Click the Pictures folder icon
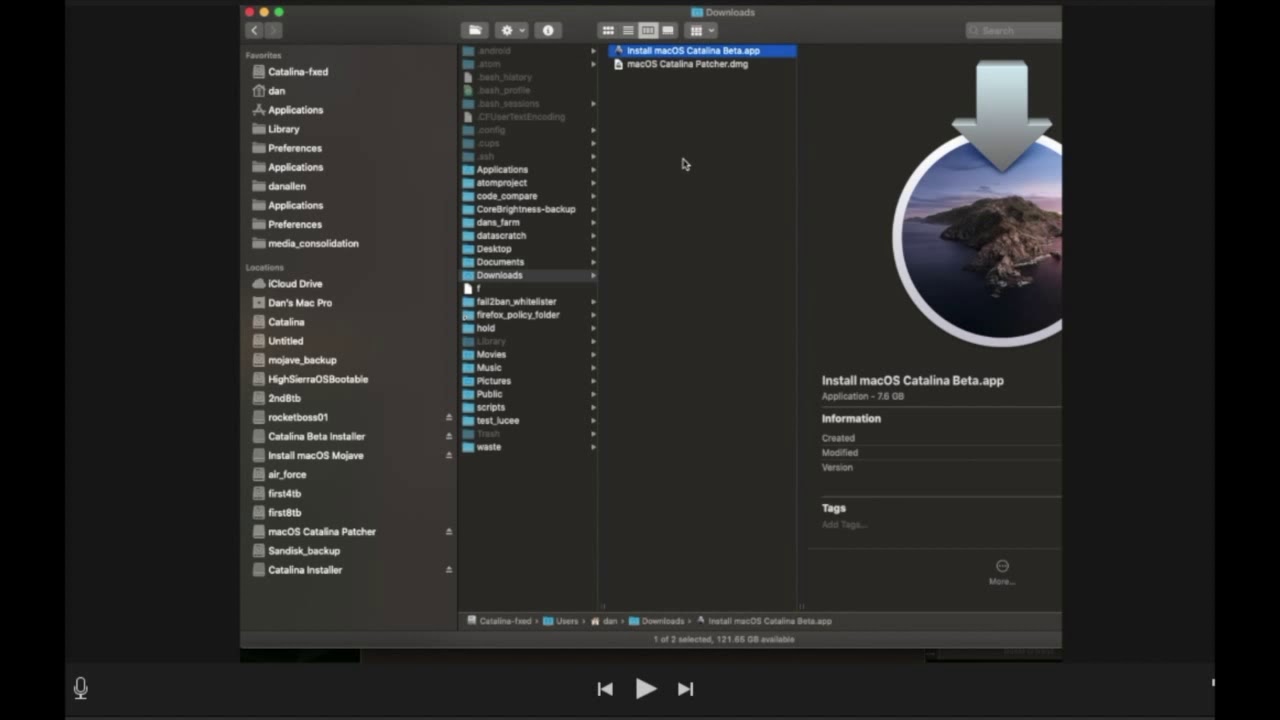 point(468,381)
